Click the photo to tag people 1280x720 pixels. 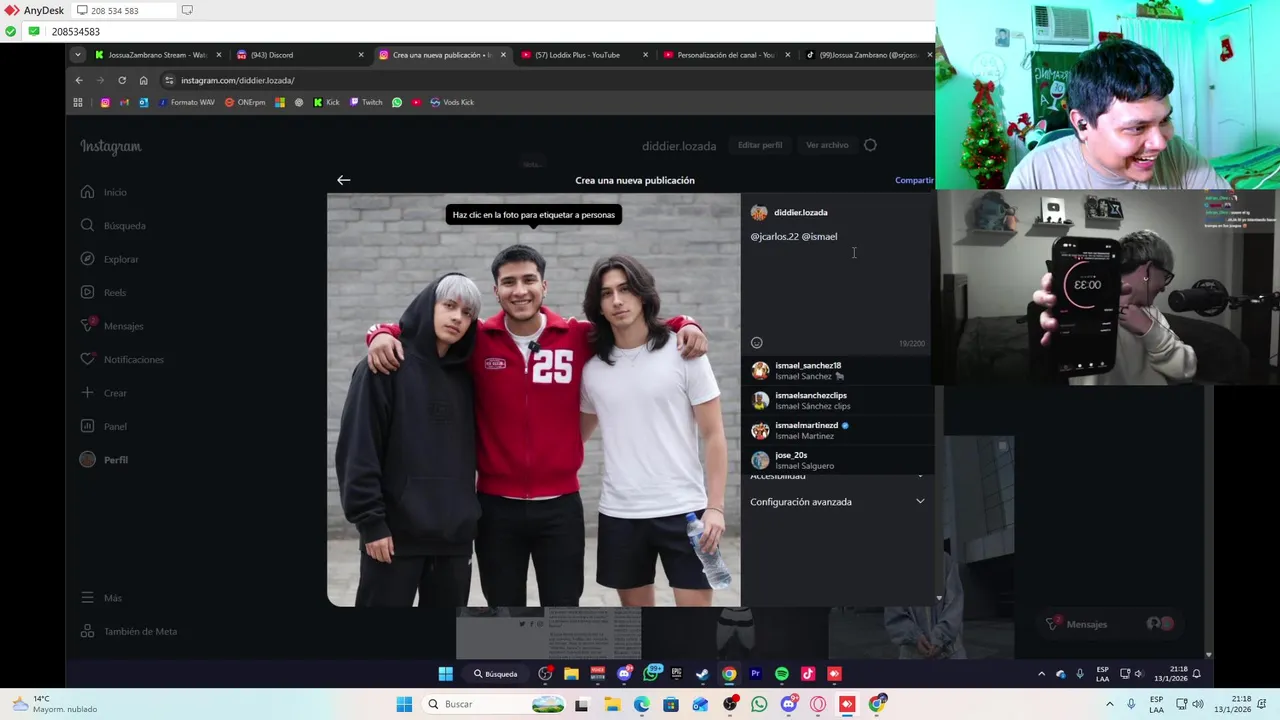point(533,400)
